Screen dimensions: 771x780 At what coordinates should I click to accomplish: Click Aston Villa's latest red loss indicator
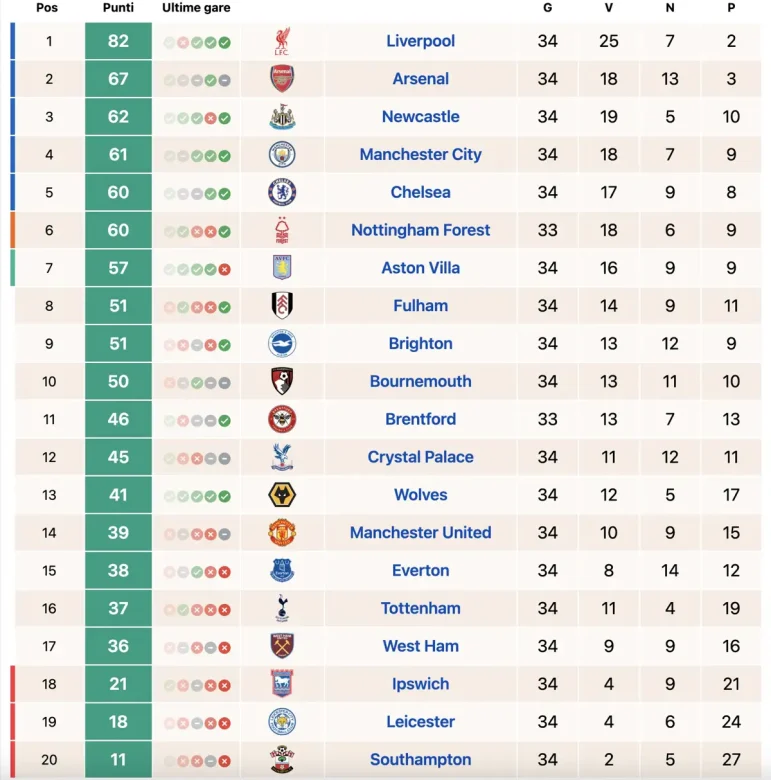coord(225,269)
